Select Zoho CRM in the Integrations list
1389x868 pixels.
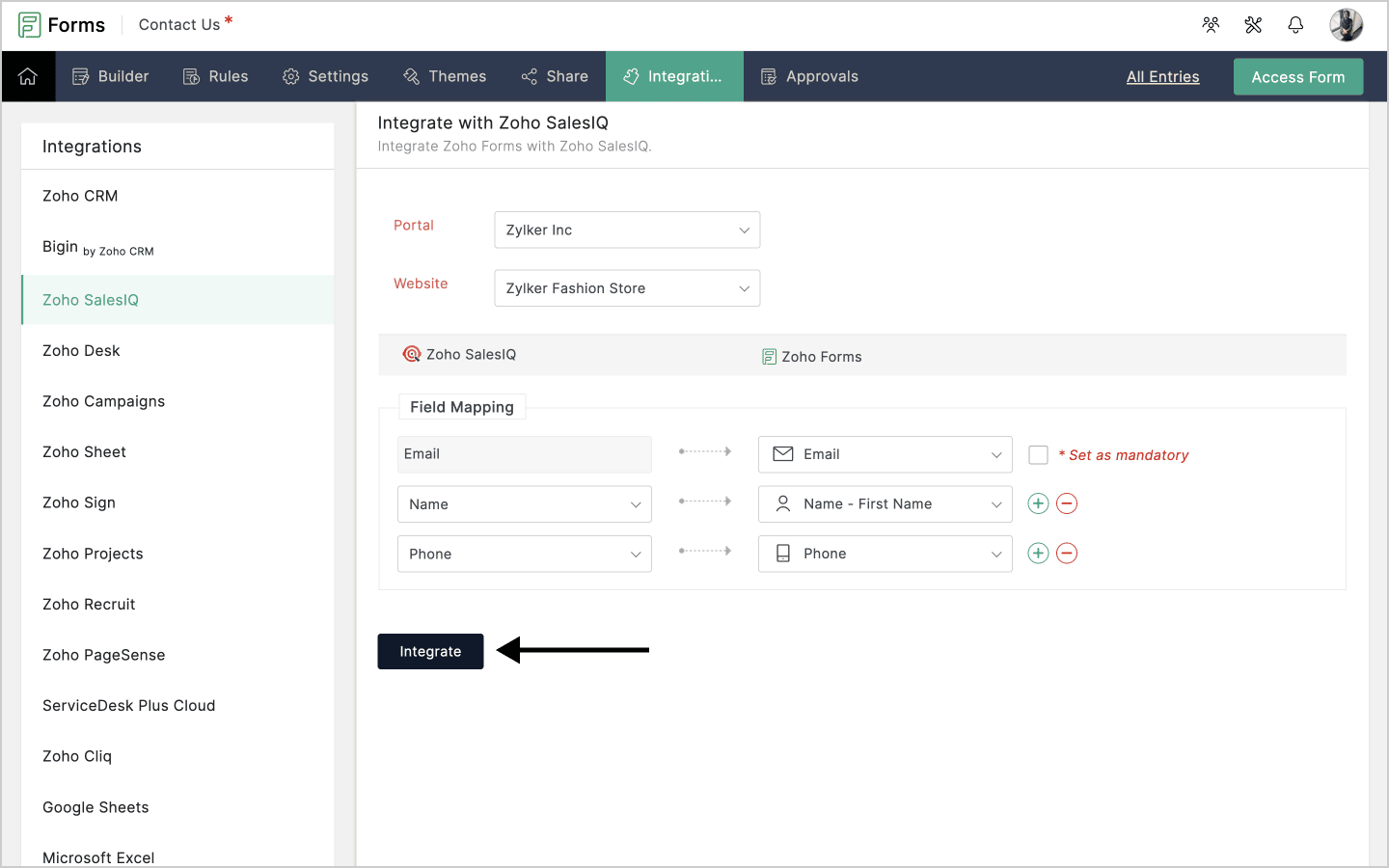[x=177, y=196]
